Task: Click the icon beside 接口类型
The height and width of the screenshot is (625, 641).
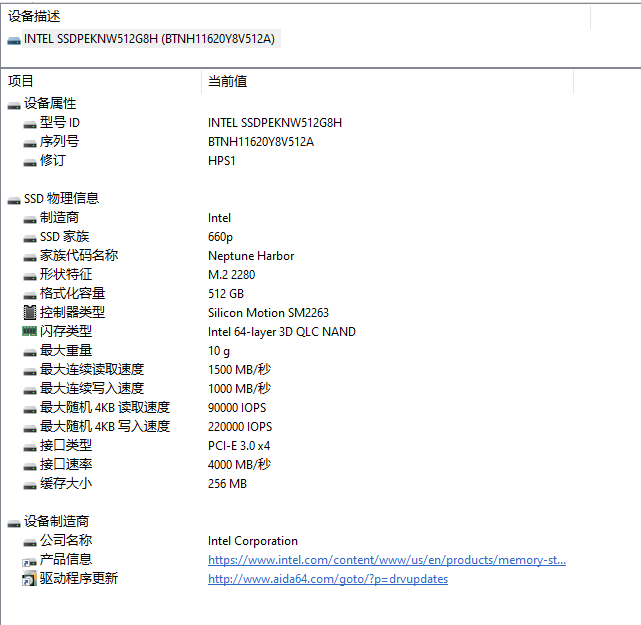Action: tap(30, 448)
